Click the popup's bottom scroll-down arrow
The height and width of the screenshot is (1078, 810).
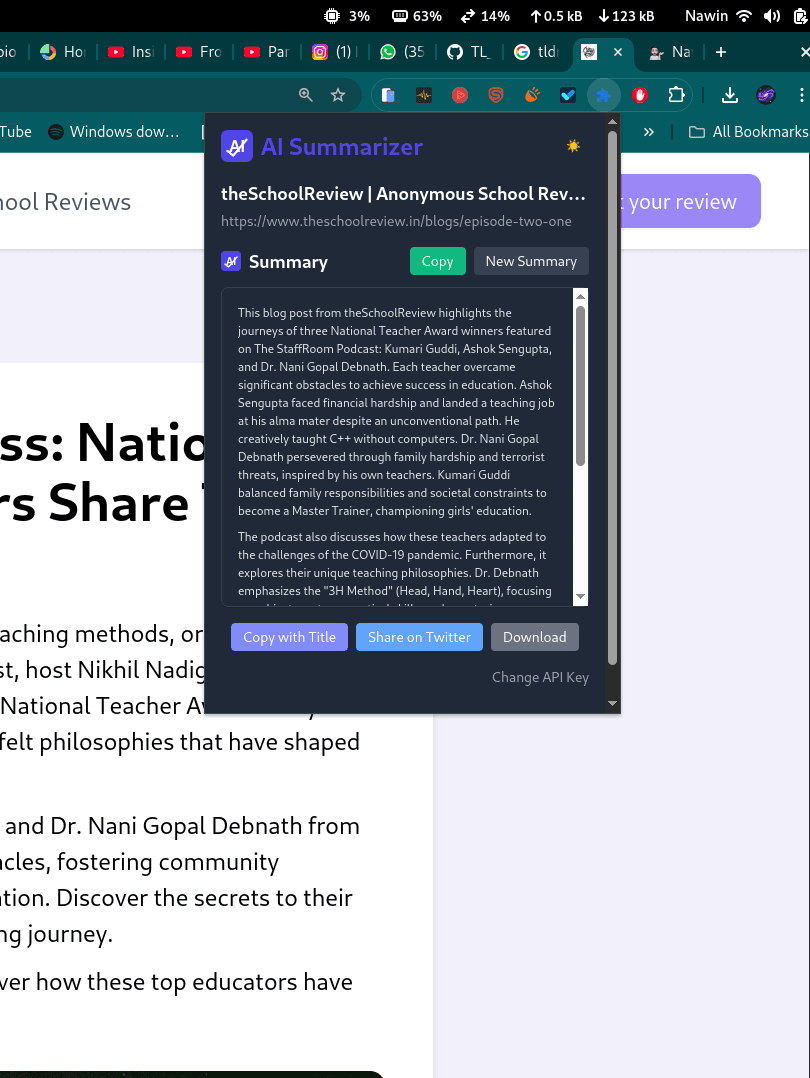[x=612, y=703]
